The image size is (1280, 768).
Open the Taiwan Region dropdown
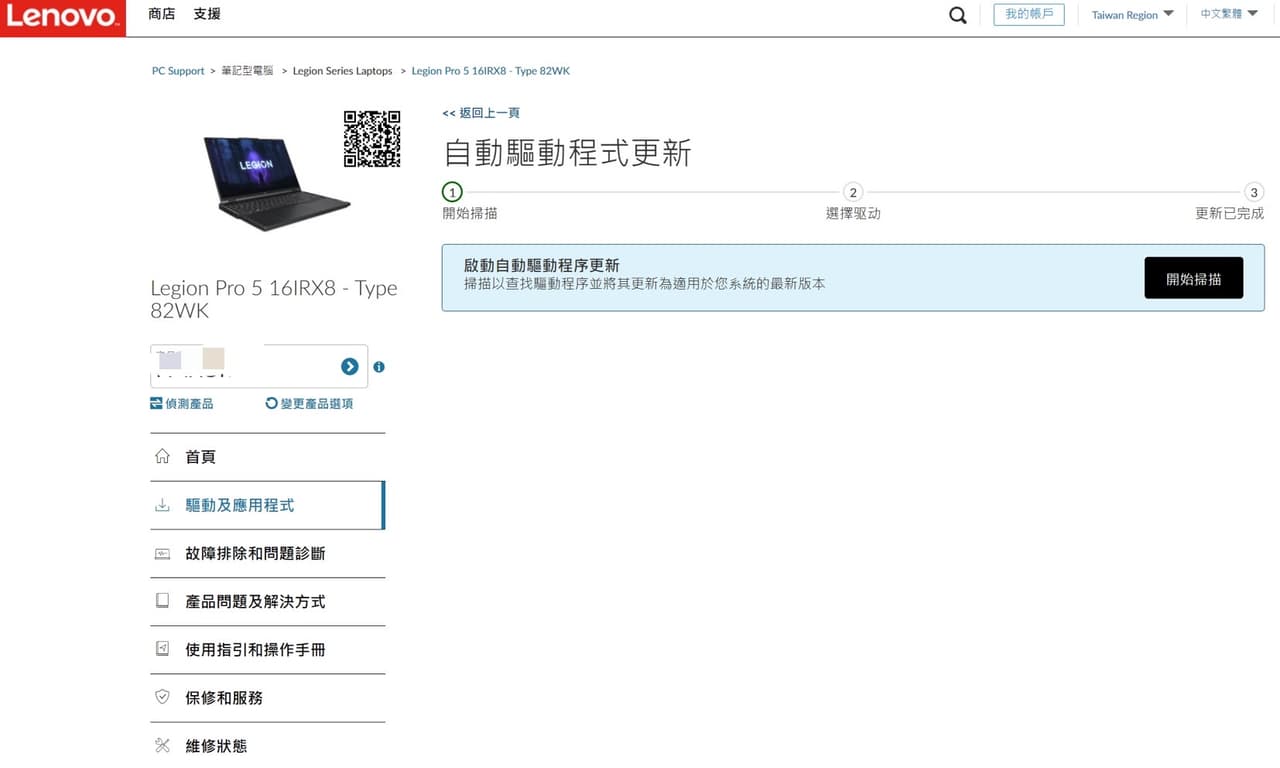1132,15
